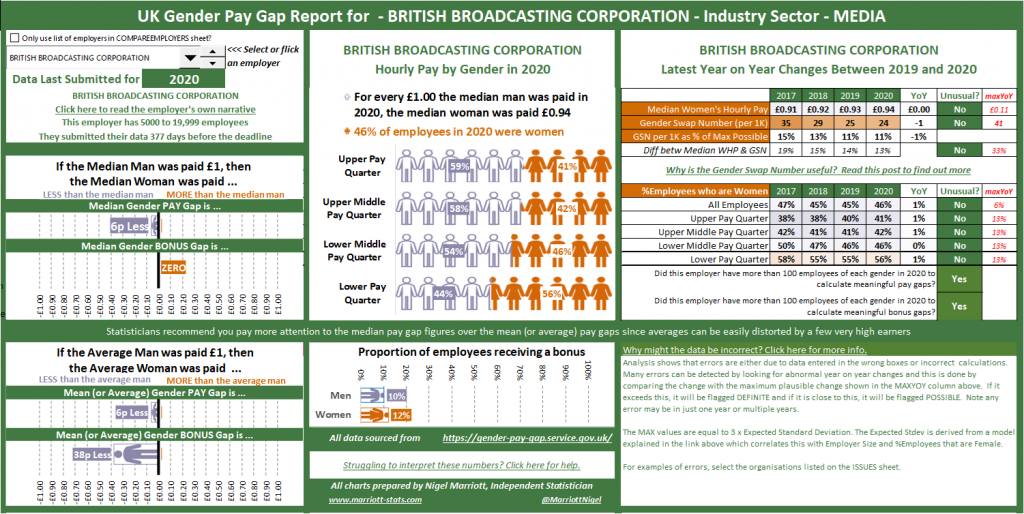Image resolution: width=1024 pixels, height=514 pixels.
Task: Tick the COMPAREEMPLOYERS sheet only checkbox
Action: [15, 38]
